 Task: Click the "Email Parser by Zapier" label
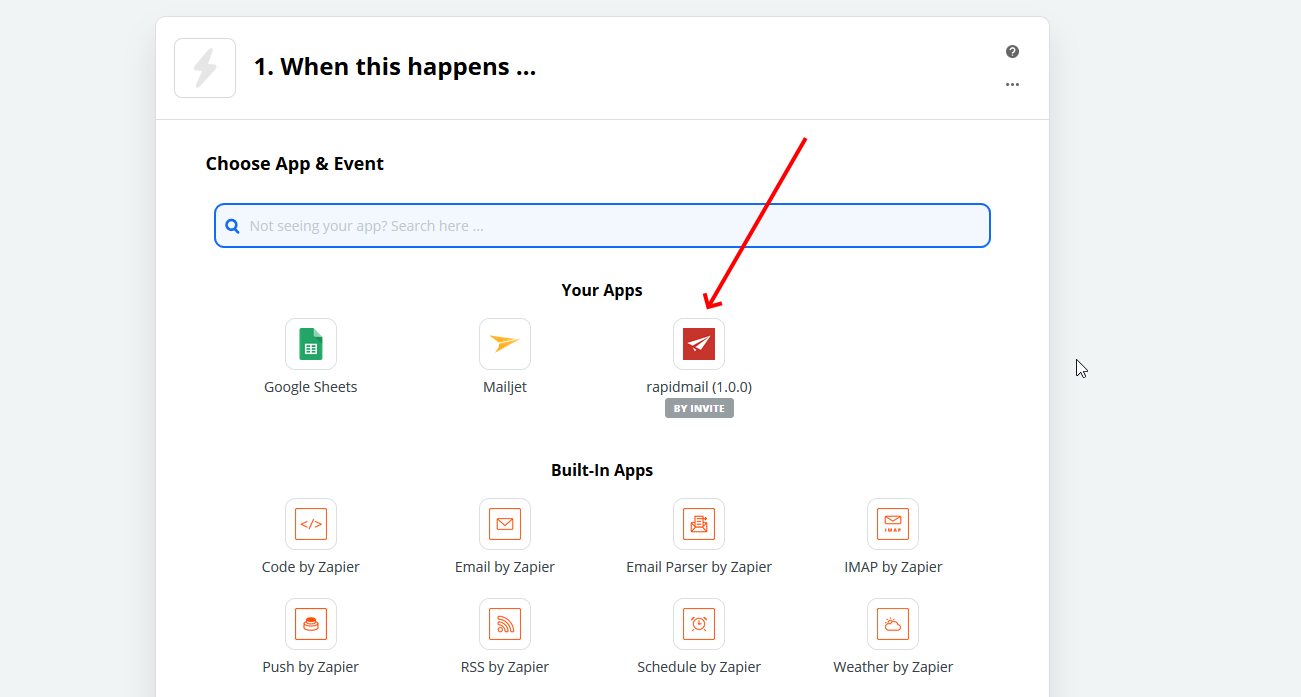click(699, 567)
